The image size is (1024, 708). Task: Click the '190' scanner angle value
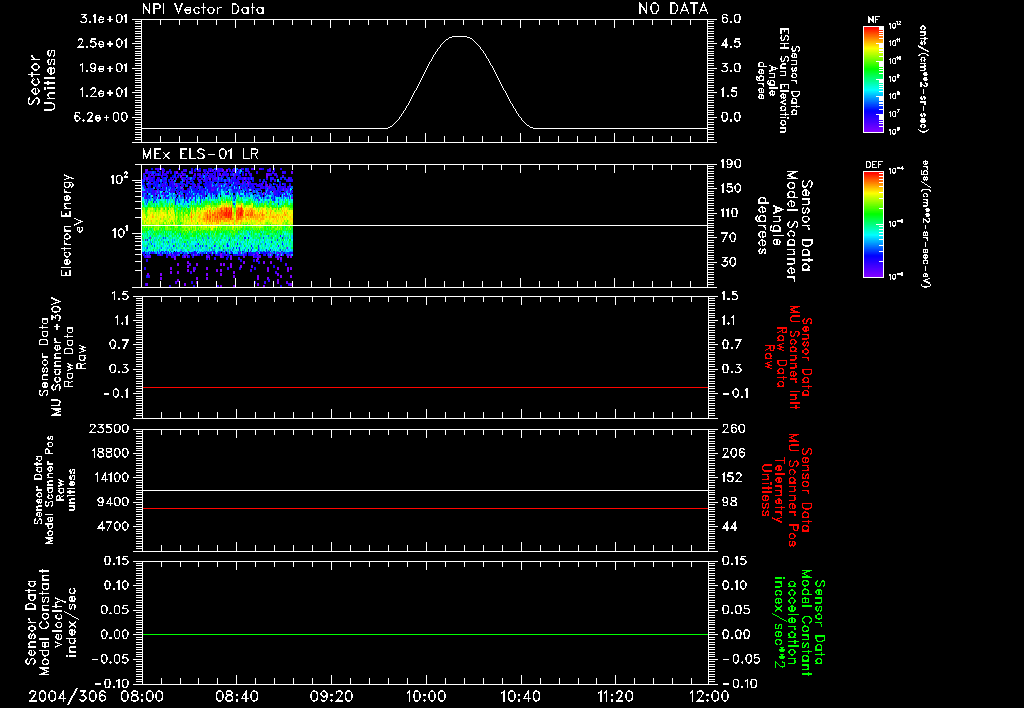click(x=731, y=164)
